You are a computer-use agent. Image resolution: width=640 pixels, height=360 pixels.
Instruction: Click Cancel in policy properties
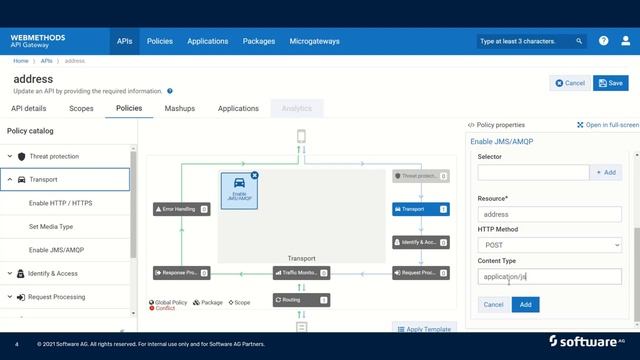click(493, 304)
